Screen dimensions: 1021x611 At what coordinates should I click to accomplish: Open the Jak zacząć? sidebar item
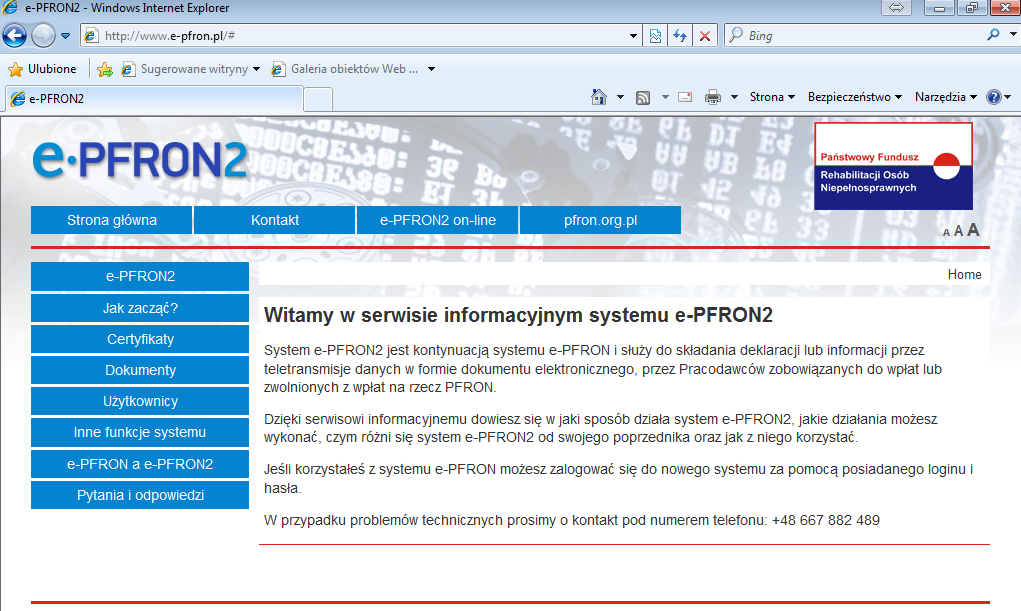[140, 308]
